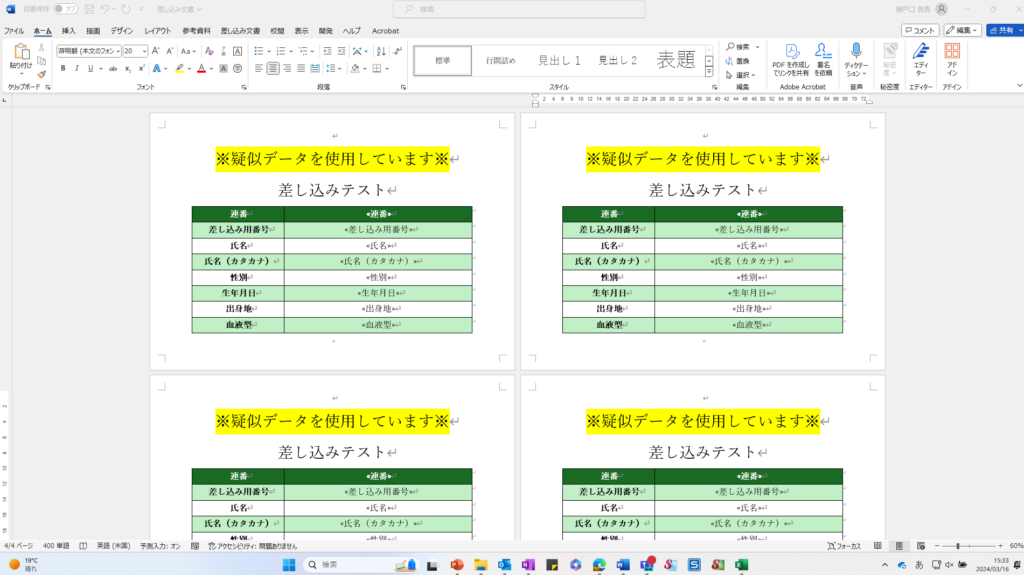Viewport: 1024px width, 575px height.
Task: Align text right
Action: (287, 69)
